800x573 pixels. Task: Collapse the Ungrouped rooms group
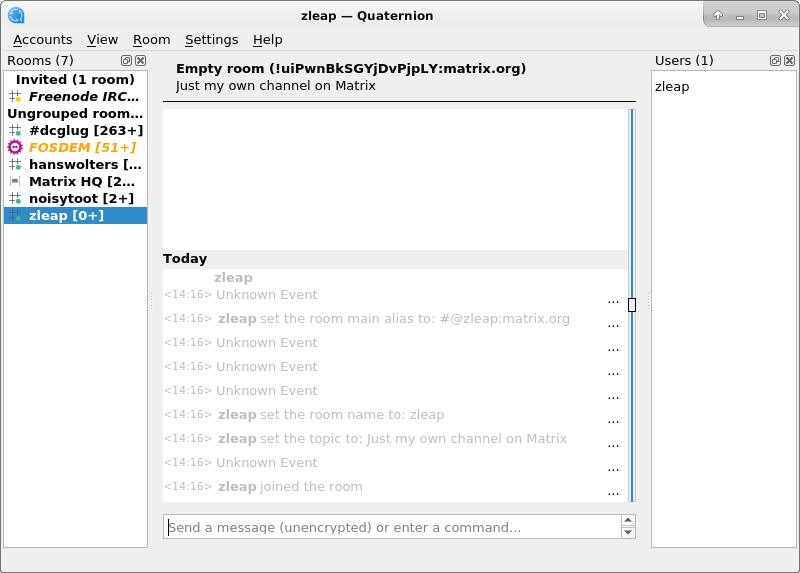75,113
